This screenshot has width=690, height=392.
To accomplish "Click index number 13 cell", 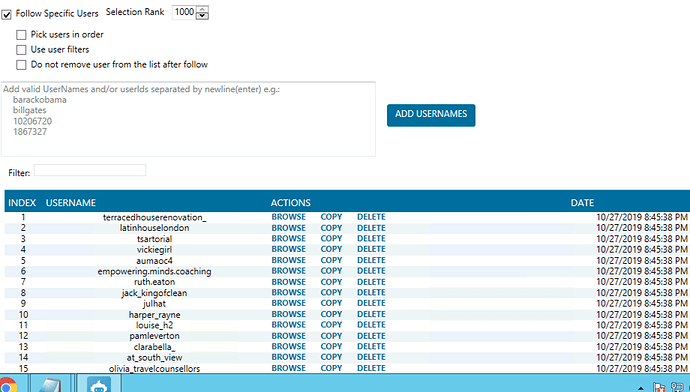I will [x=23, y=347].
